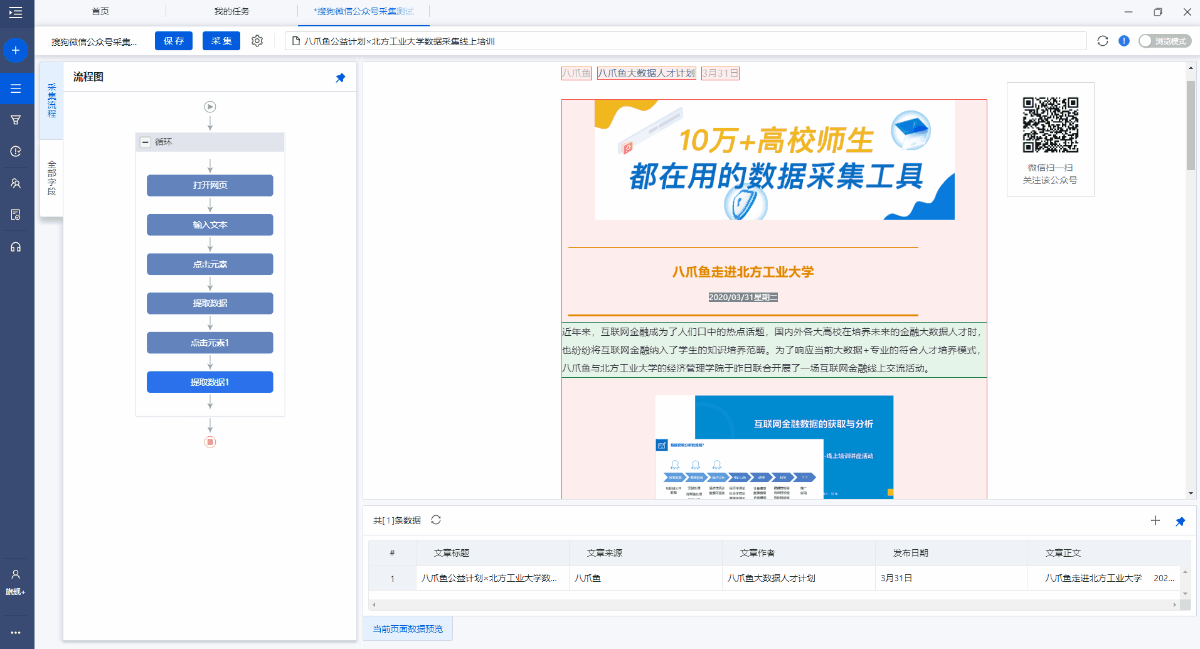Image resolution: width=1200 pixels, height=649 pixels.
Task: Click the 10万+高校师生 banner image
Action: tap(775, 160)
